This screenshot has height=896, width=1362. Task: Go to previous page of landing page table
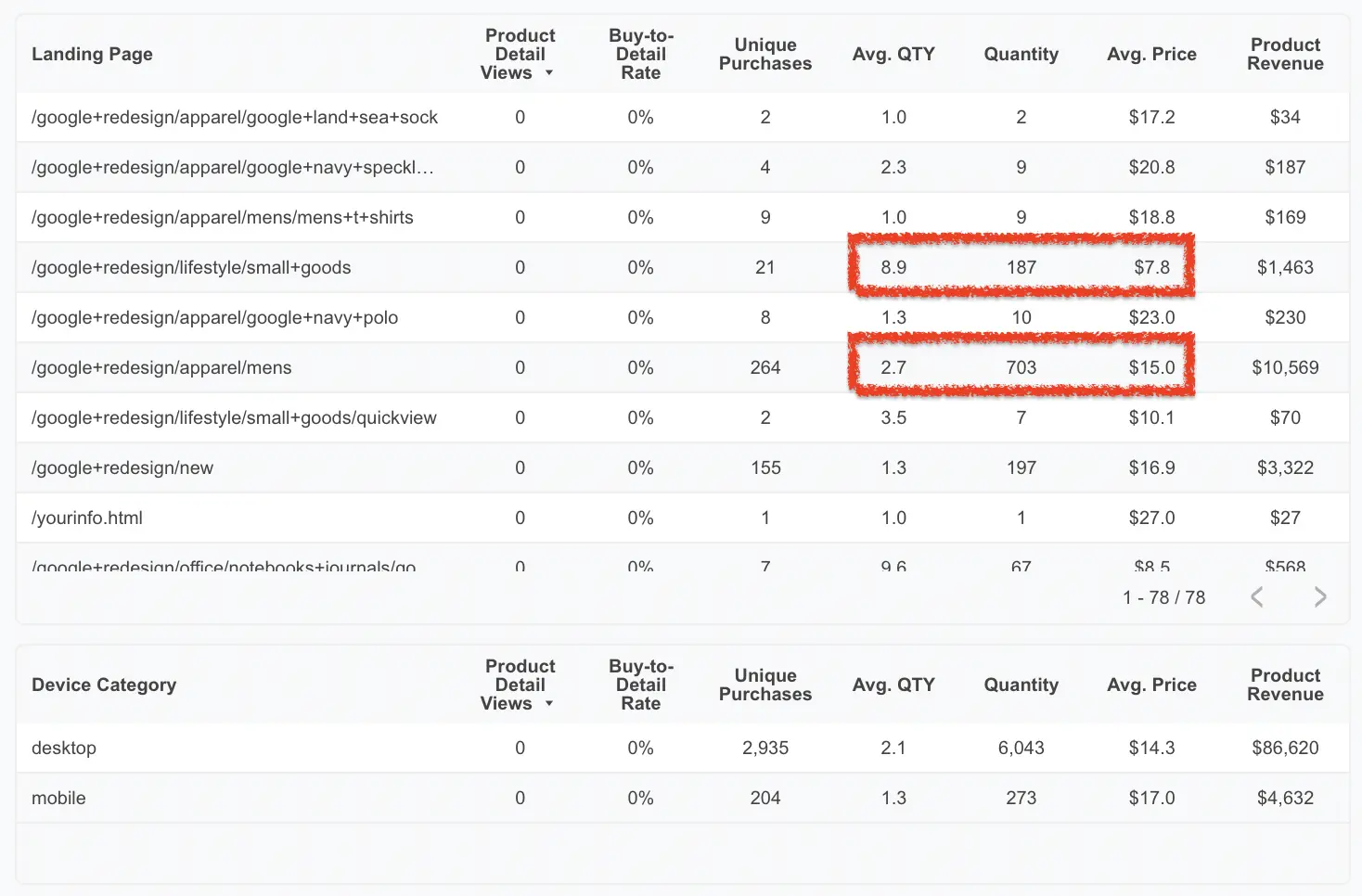pyautogui.click(x=1257, y=597)
